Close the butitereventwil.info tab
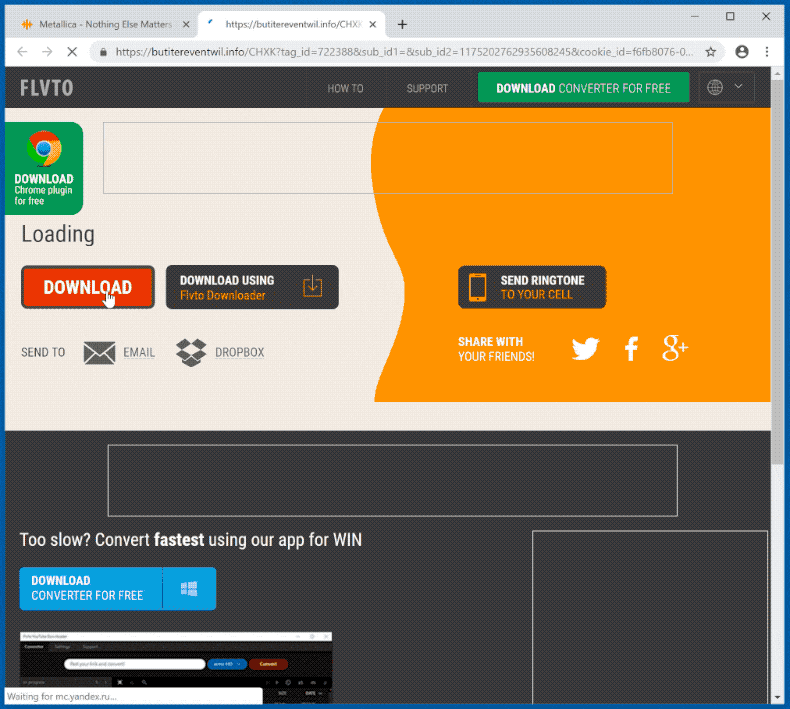The height and width of the screenshot is (709, 790). (x=373, y=24)
